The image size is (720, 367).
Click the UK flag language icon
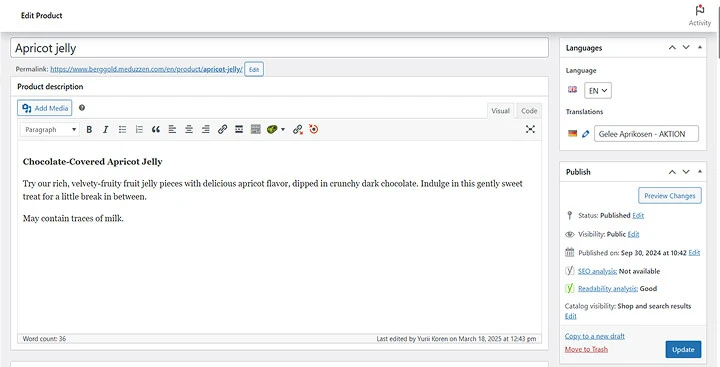(572, 90)
